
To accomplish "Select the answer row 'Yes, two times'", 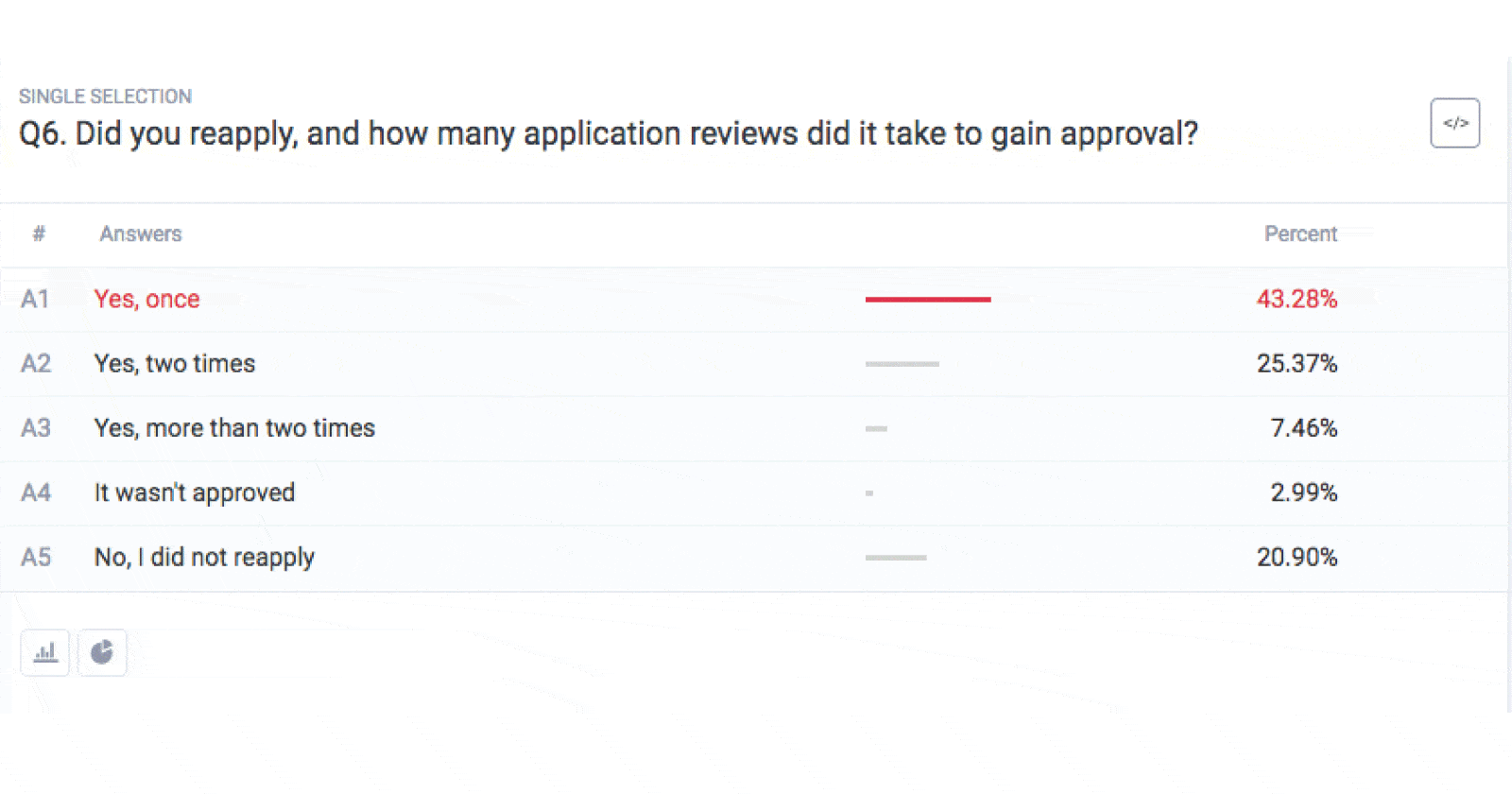I will click(x=174, y=364).
